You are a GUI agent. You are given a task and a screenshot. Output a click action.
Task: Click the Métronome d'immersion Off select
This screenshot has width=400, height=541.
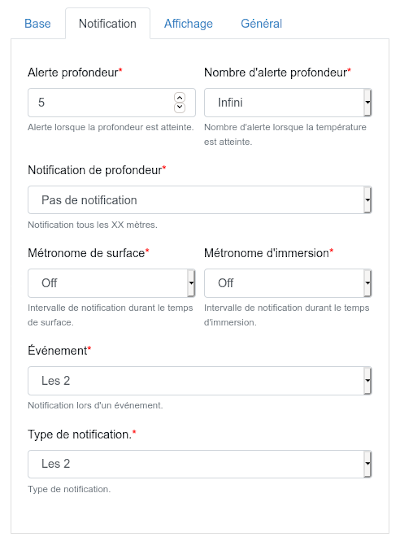point(288,283)
